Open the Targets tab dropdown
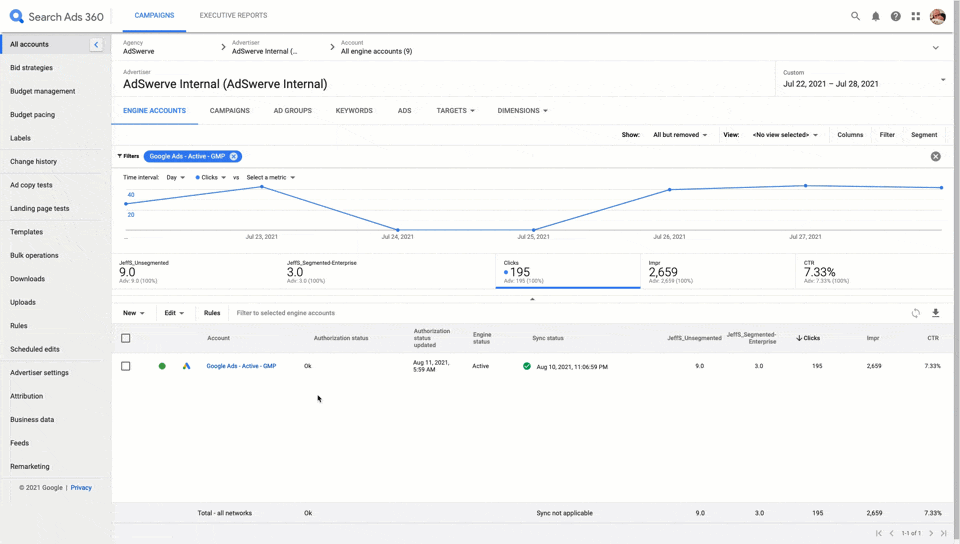 (455, 111)
